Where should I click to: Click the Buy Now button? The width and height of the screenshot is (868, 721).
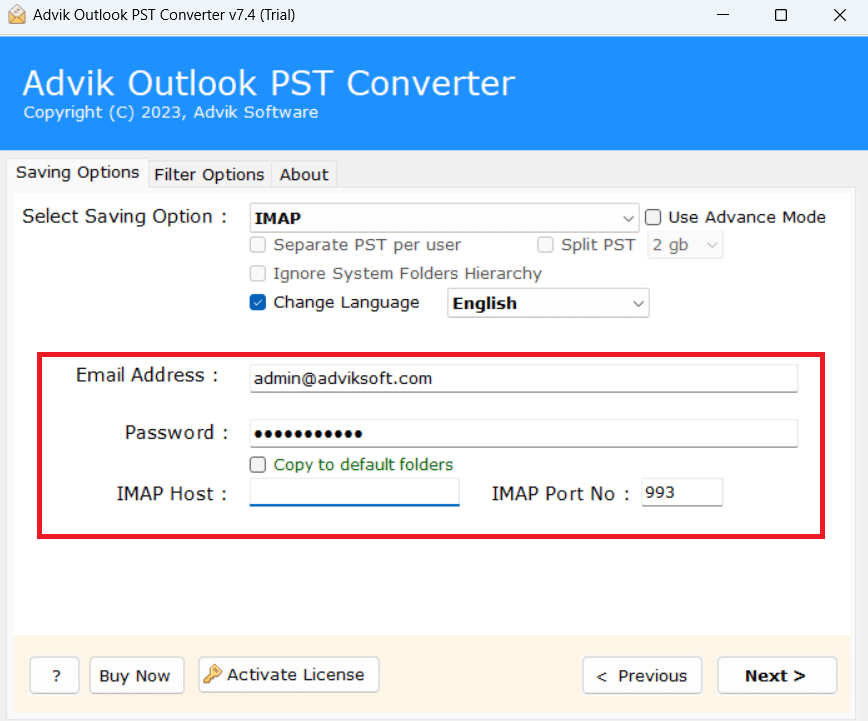pyautogui.click(x=137, y=676)
